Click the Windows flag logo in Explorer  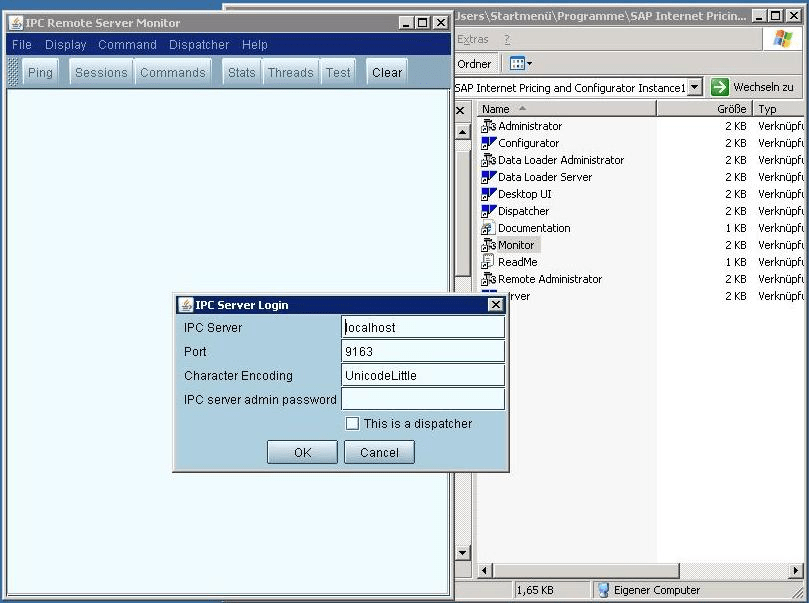(x=782, y=39)
